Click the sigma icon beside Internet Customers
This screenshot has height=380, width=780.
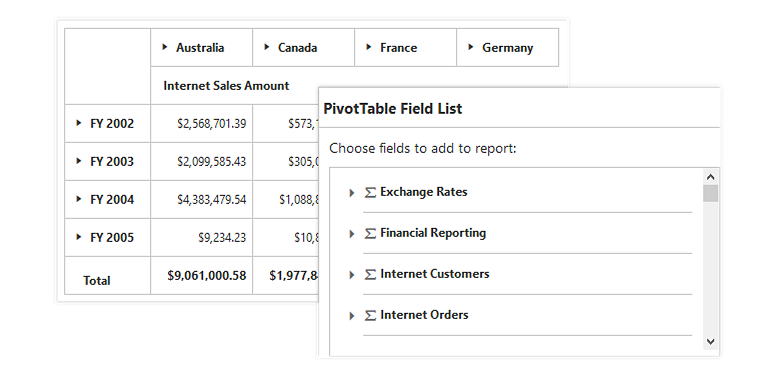pyautogui.click(x=370, y=275)
